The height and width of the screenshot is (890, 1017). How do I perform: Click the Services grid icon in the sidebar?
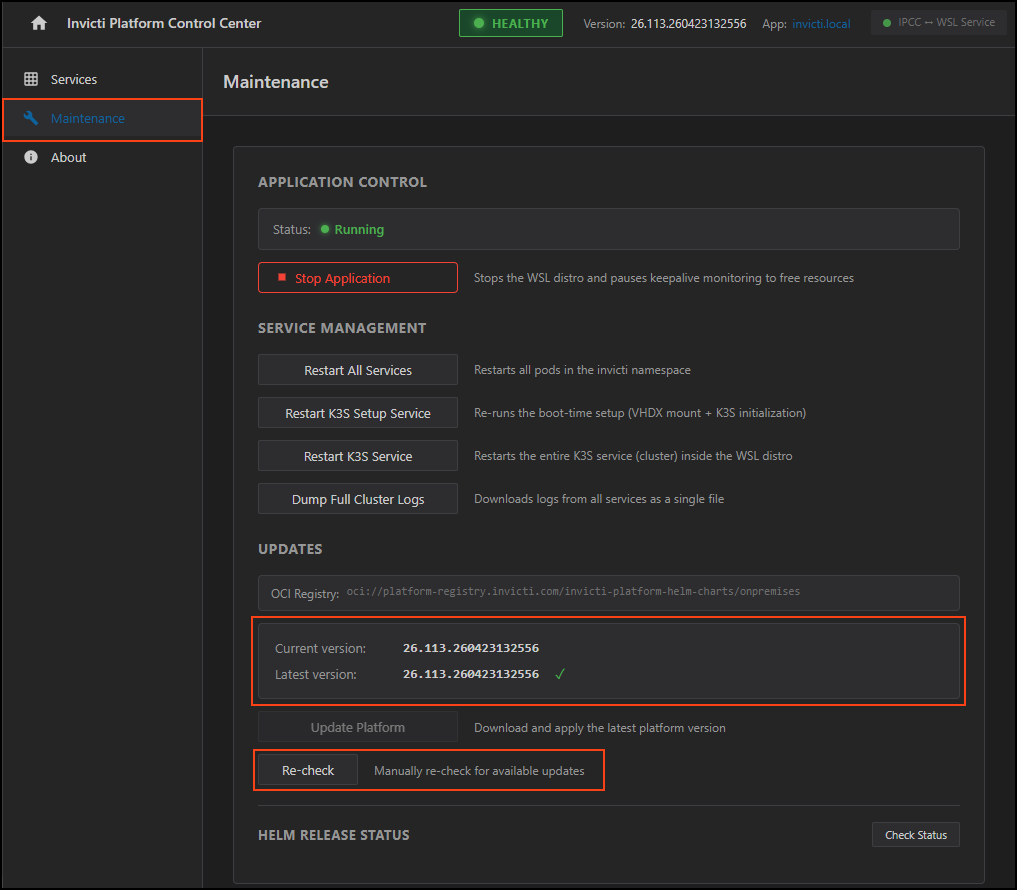coord(30,79)
